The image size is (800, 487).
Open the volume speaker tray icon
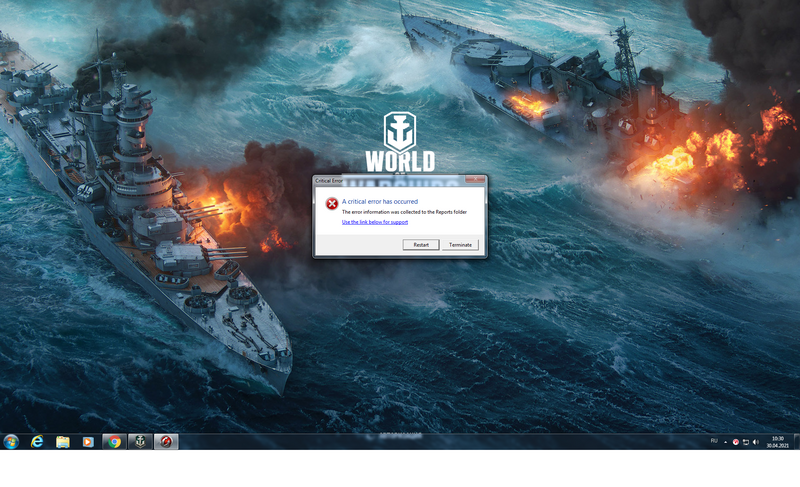tap(756, 442)
